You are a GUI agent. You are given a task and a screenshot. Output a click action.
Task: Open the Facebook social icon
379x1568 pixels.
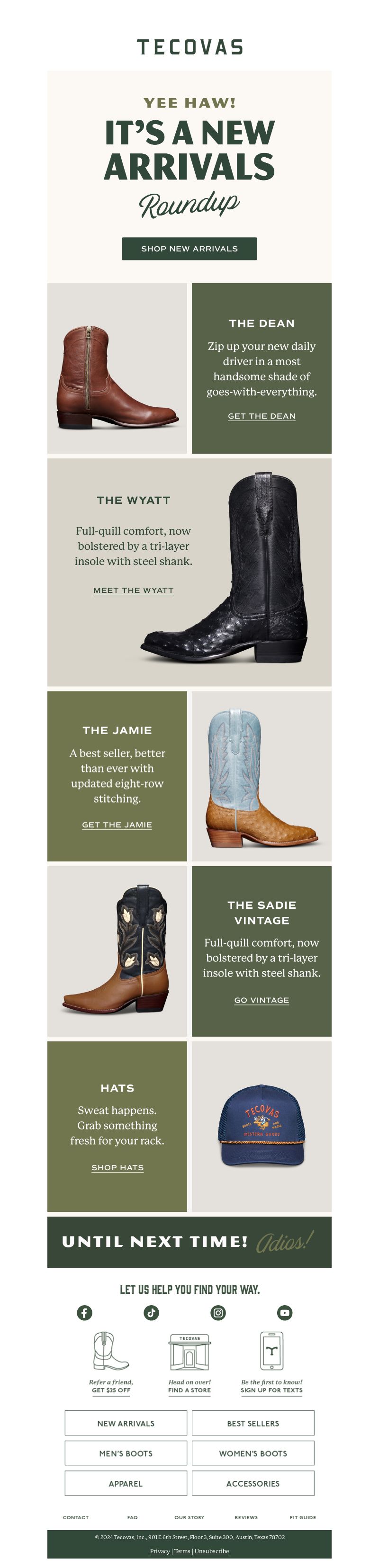[85, 1312]
